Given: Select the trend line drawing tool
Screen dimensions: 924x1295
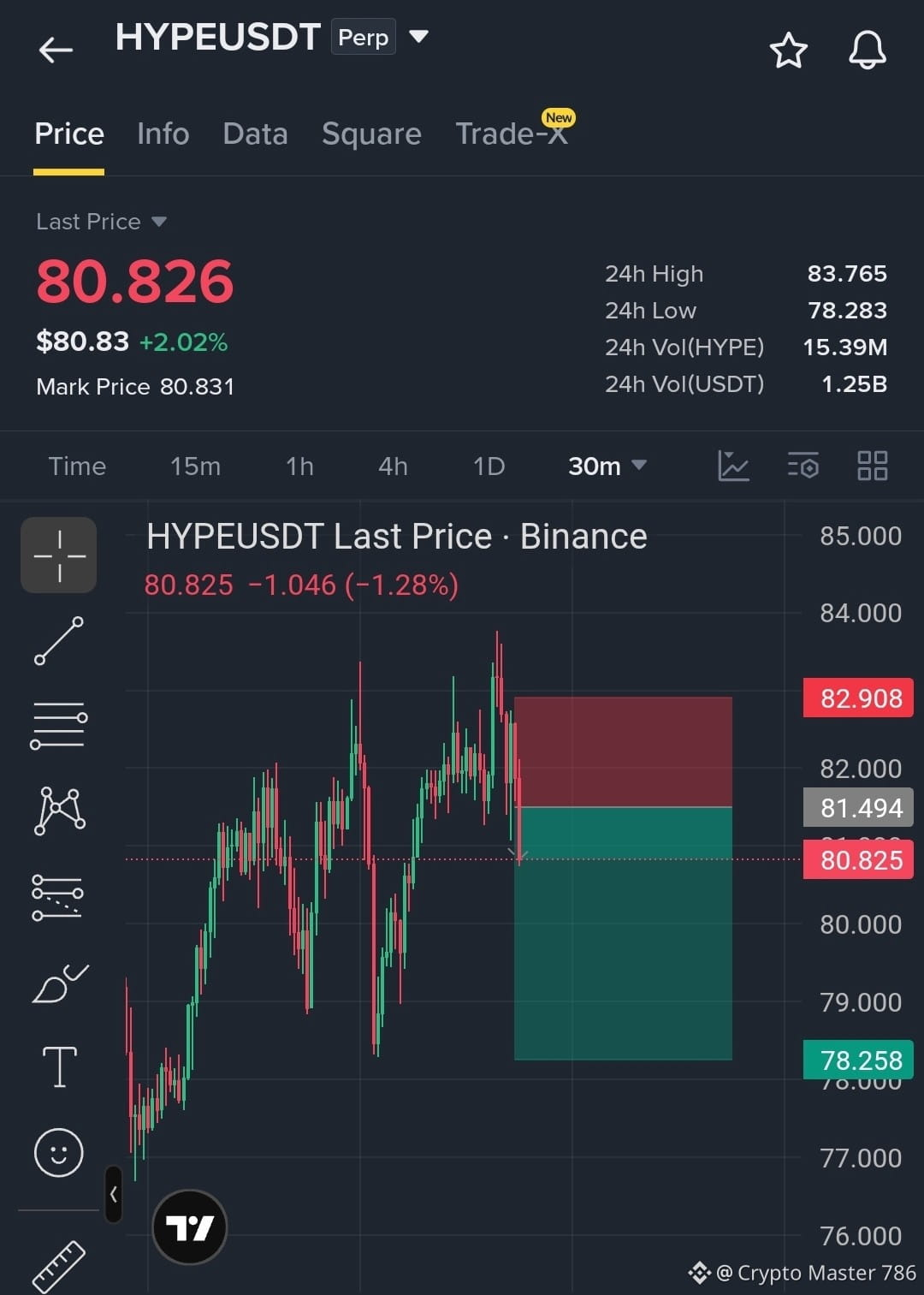Looking at the screenshot, I should [59, 640].
